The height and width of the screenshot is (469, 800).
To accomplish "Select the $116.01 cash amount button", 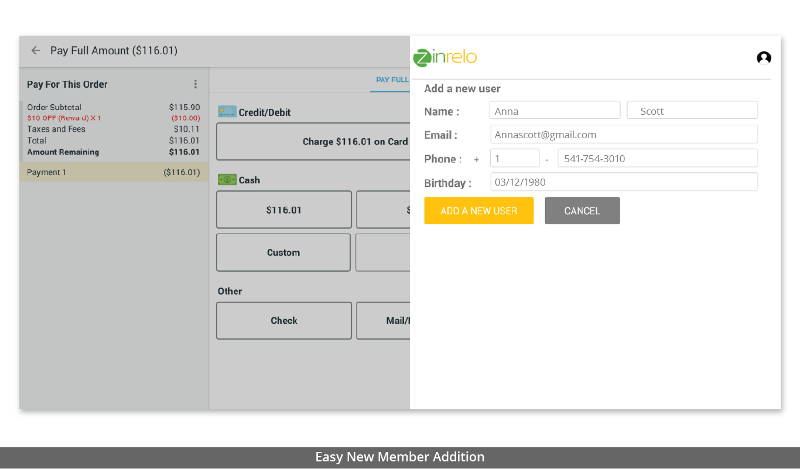I will tap(284, 210).
